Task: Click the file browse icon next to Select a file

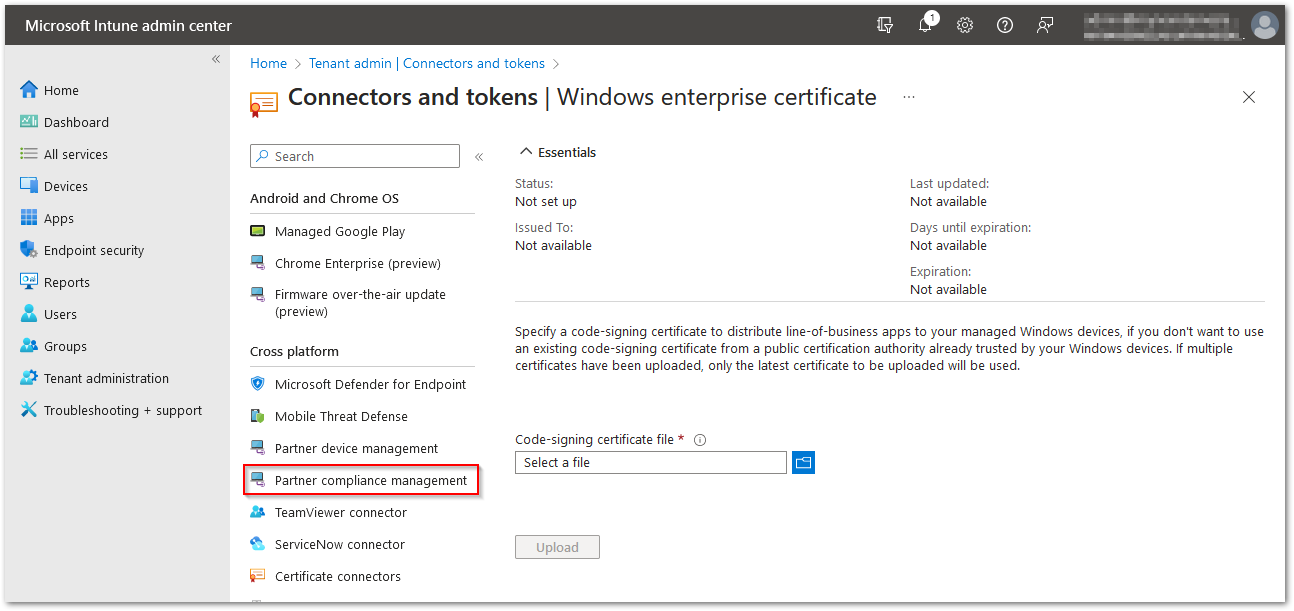Action: 803,462
